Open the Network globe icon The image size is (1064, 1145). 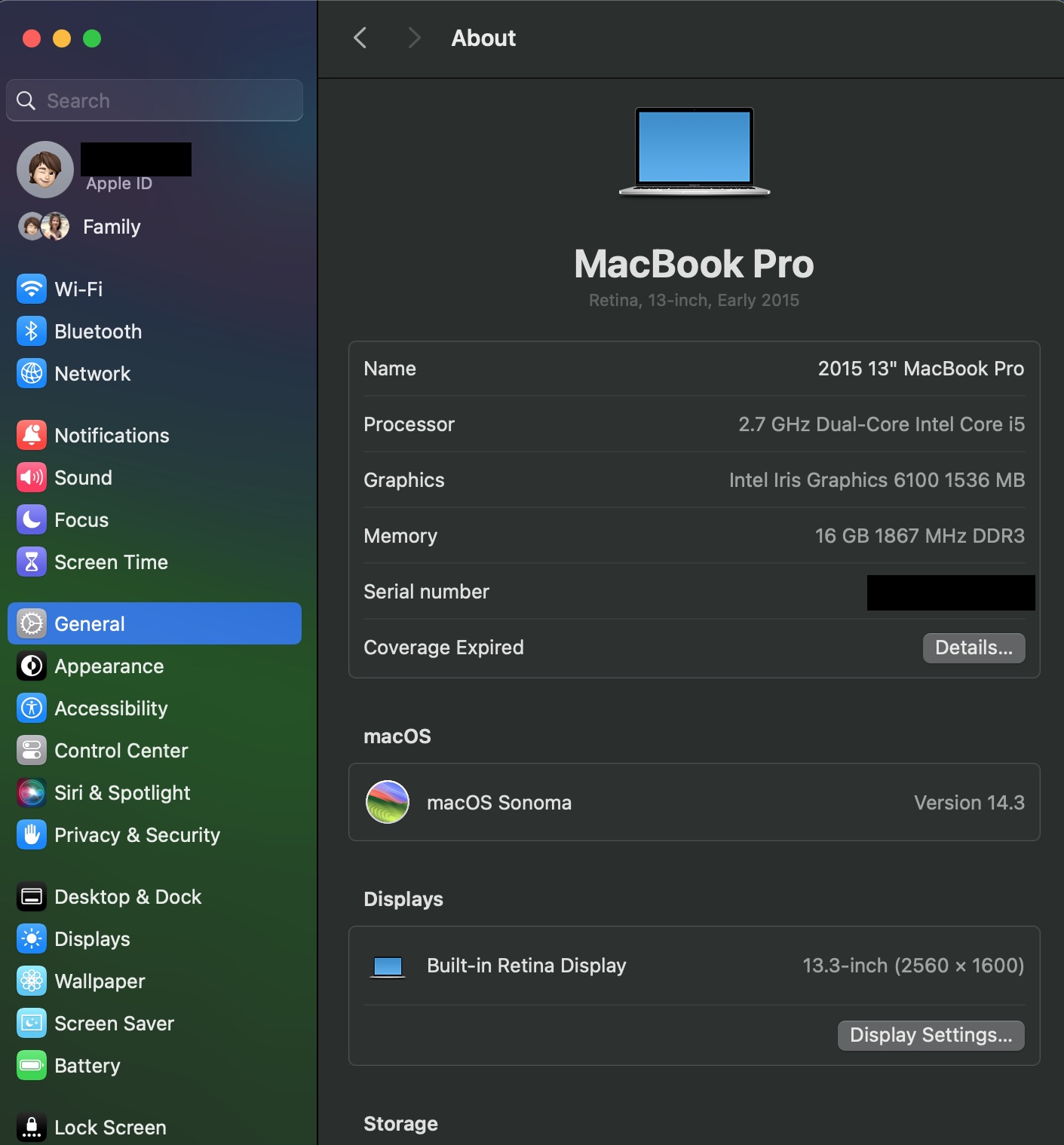coord(32,373)
